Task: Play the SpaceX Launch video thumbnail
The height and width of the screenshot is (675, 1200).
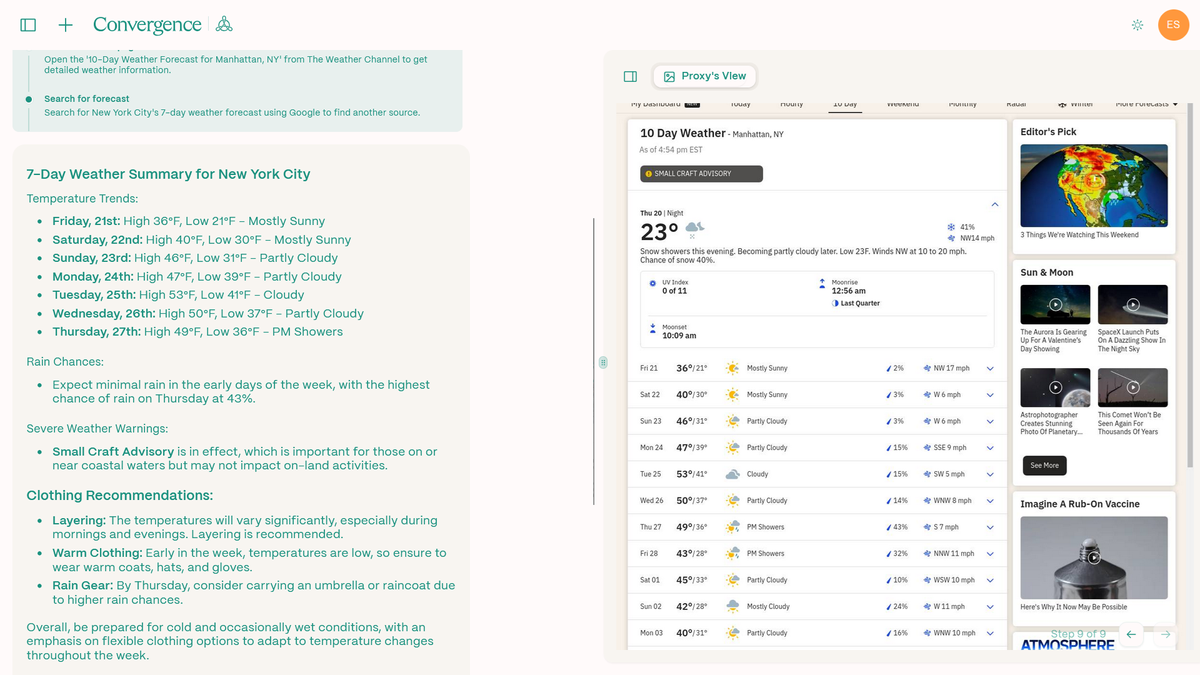Action: [1132, 305]
